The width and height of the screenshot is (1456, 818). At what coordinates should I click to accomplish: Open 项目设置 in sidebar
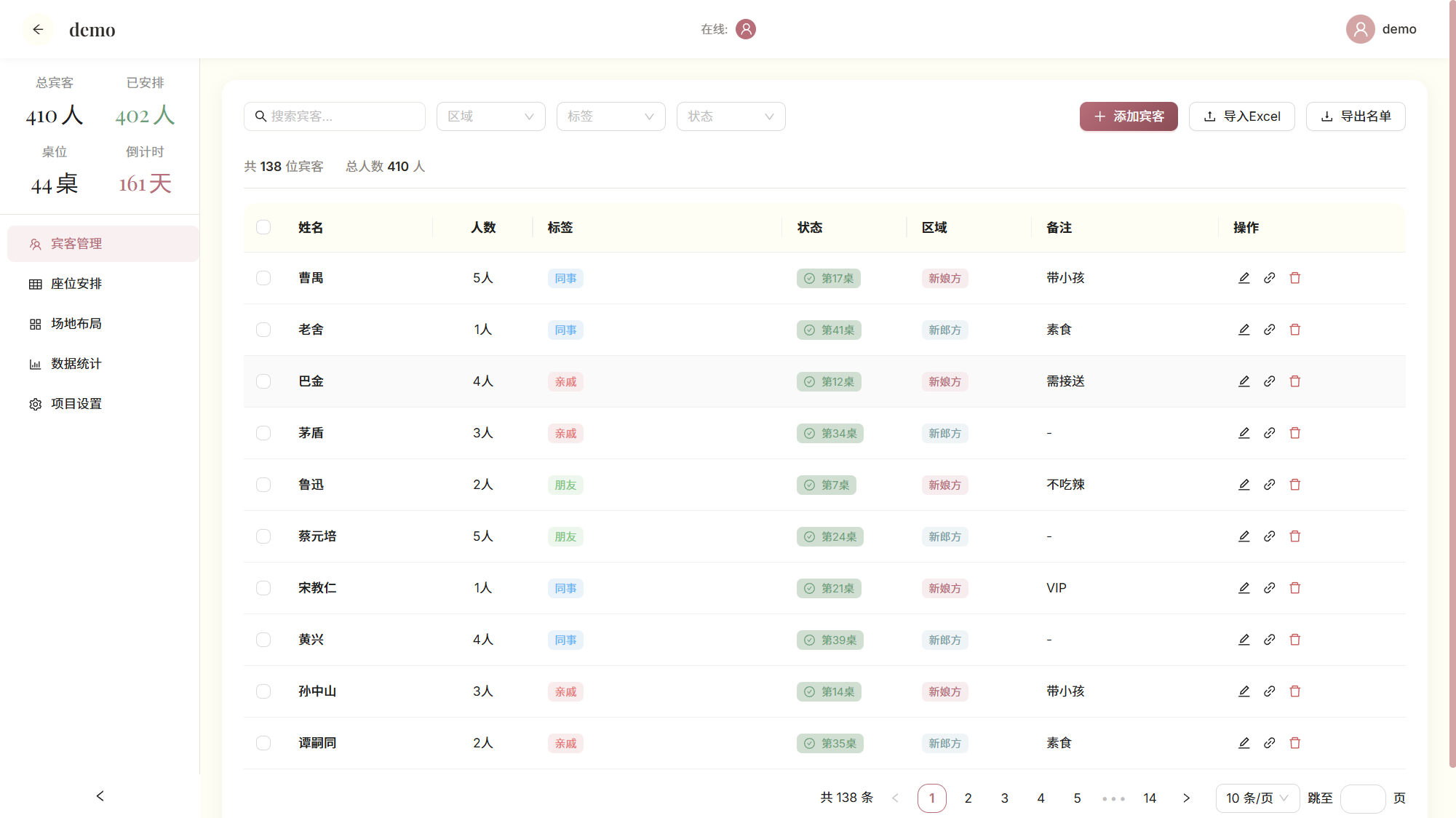[103, 404]
